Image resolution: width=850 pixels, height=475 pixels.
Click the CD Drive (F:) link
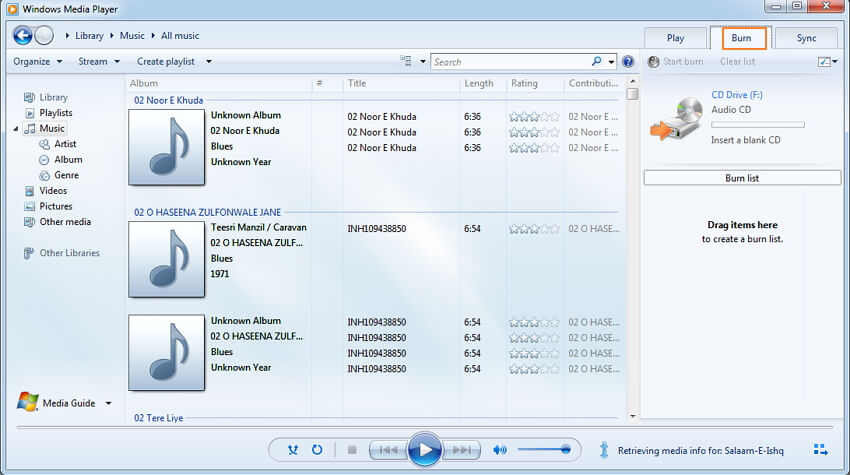pos(737,95)
